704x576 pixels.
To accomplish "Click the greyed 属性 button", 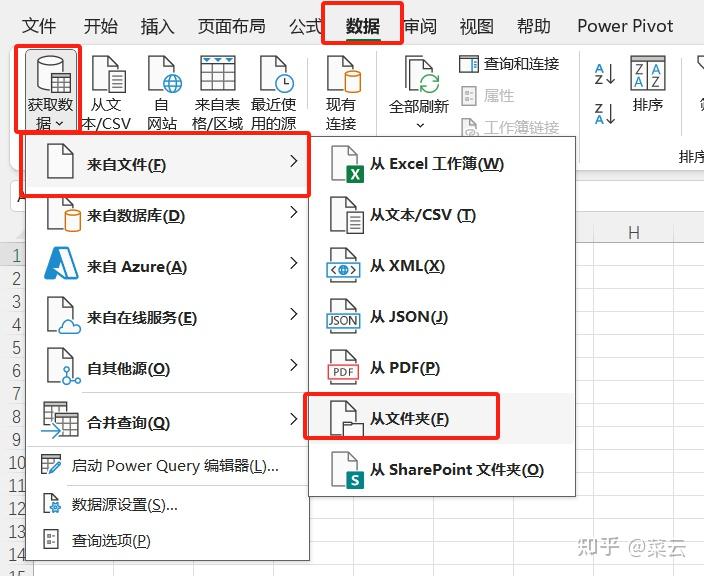I will pos(488,96).
